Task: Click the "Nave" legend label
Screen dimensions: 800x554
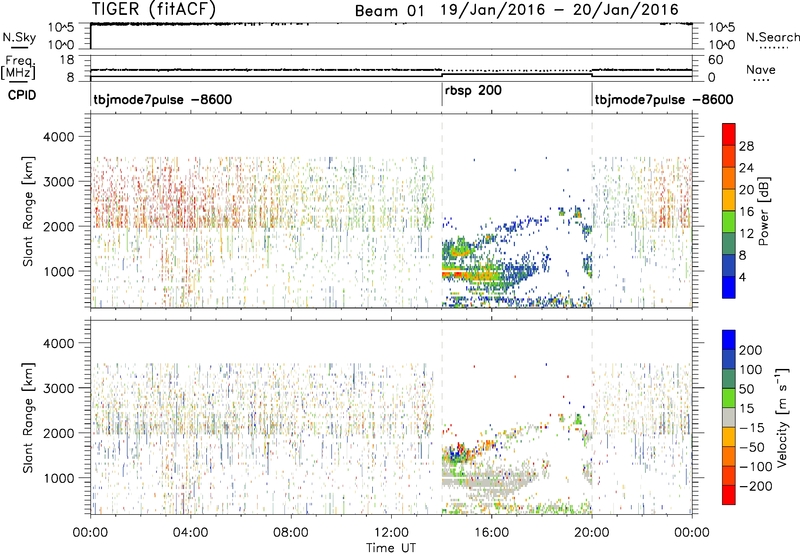Action: 761,70
